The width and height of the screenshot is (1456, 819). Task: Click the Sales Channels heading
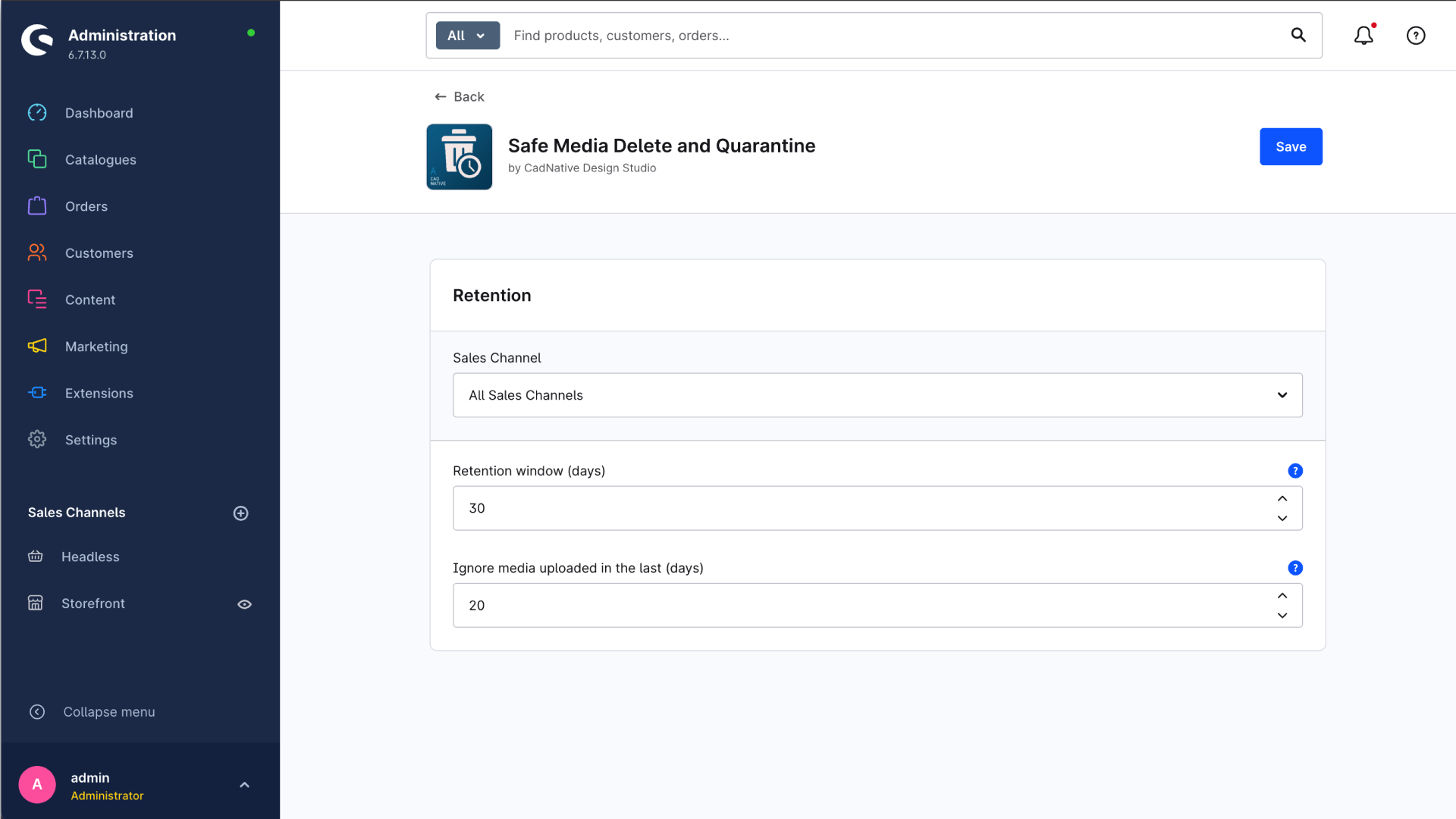click(x=77, y=513)
